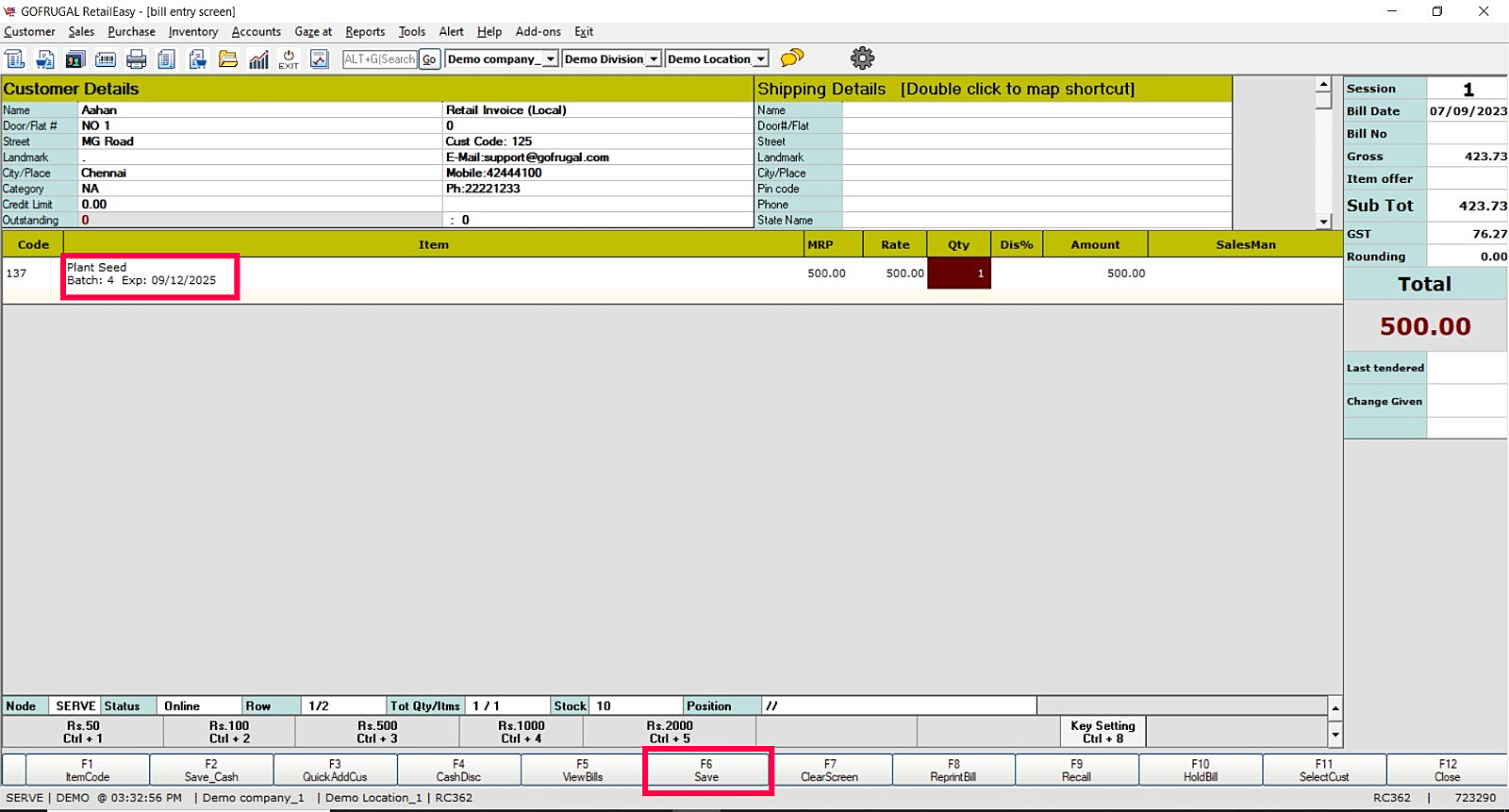
Task: Click the Bill Date value 07/09/2023
Action: [1468, 111]
